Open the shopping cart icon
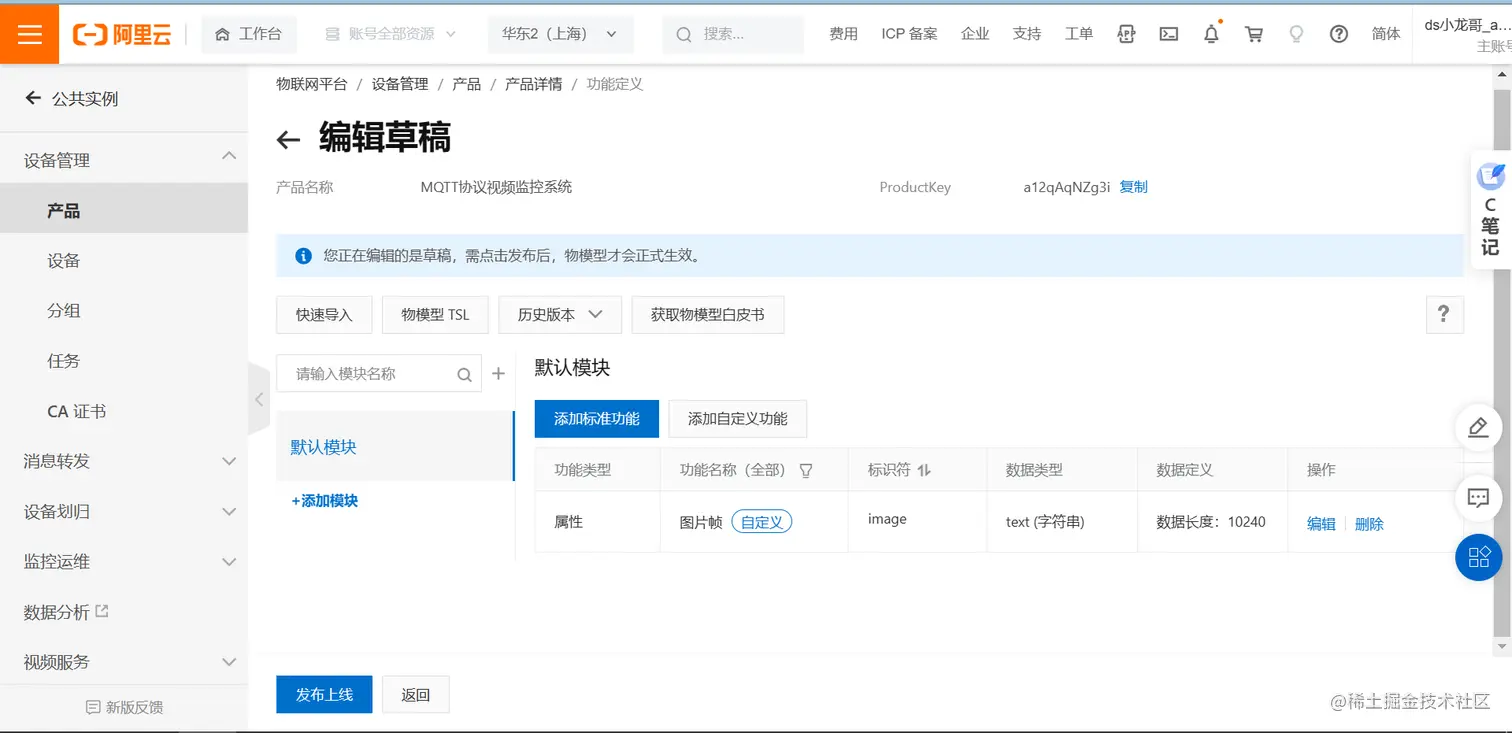Screen dimensions: 1512x733 tap(1253, 34)
